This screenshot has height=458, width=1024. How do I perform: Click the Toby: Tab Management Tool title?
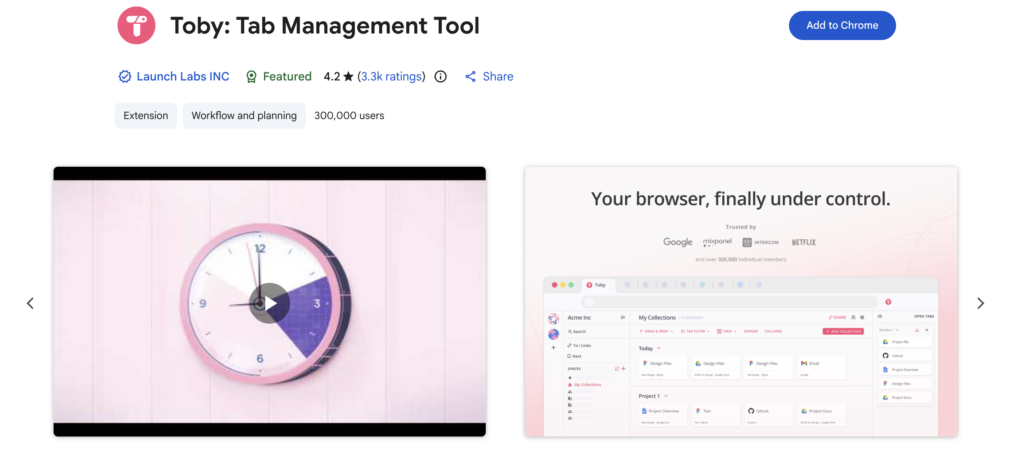(325, 25)
